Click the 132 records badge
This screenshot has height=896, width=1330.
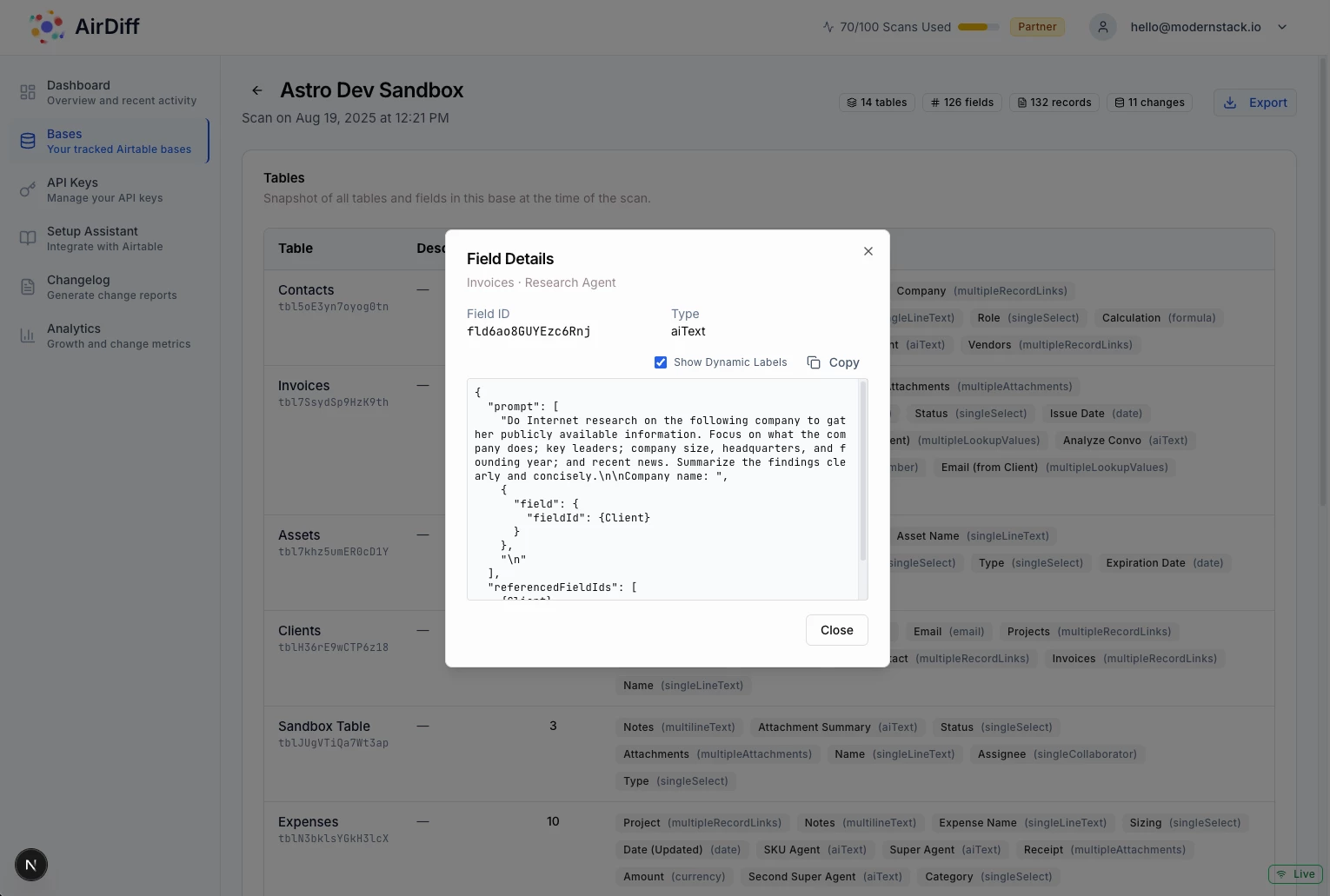tap(1054, 103)
